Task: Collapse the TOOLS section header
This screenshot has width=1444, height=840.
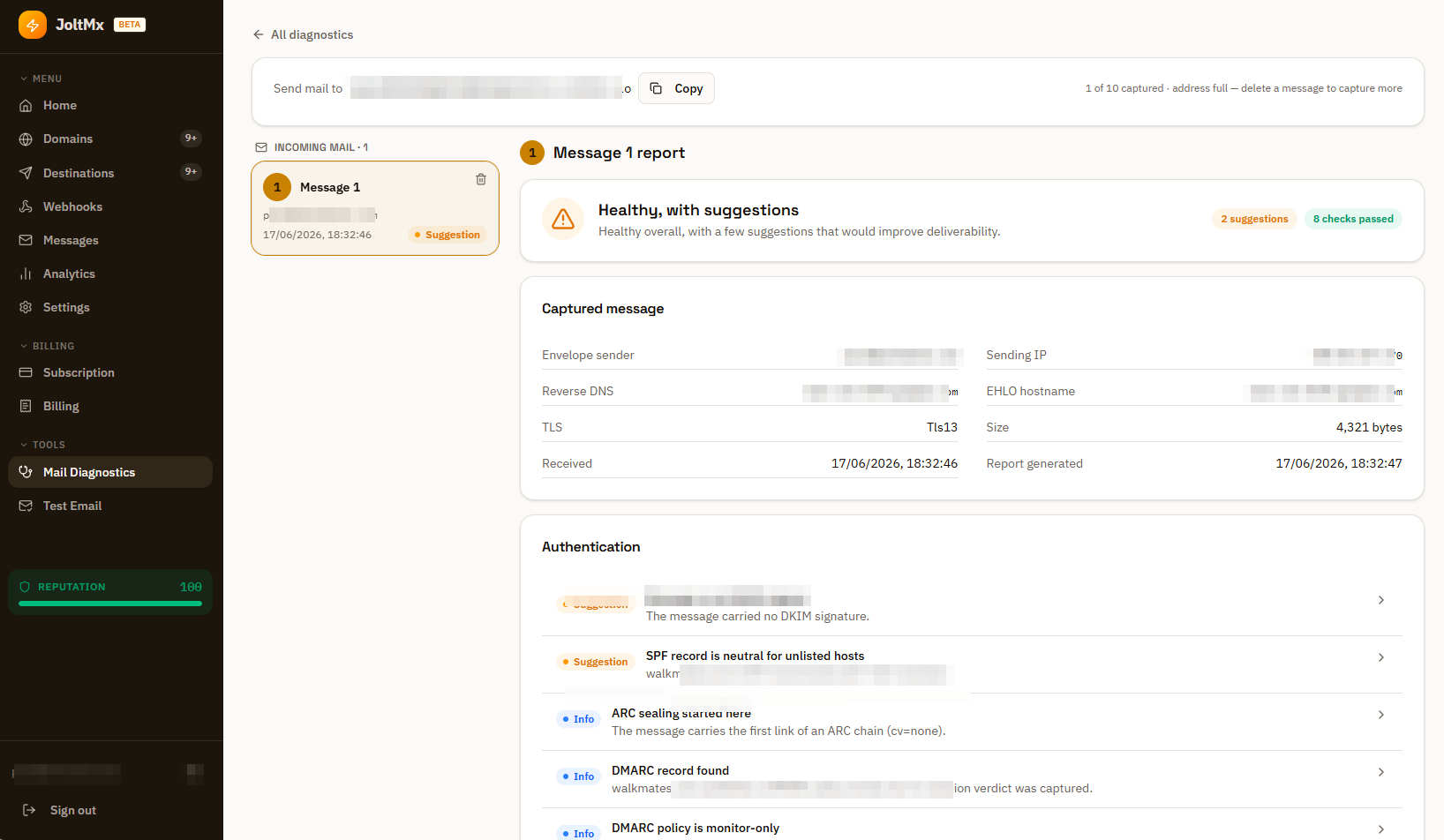Action: [42, 445]
